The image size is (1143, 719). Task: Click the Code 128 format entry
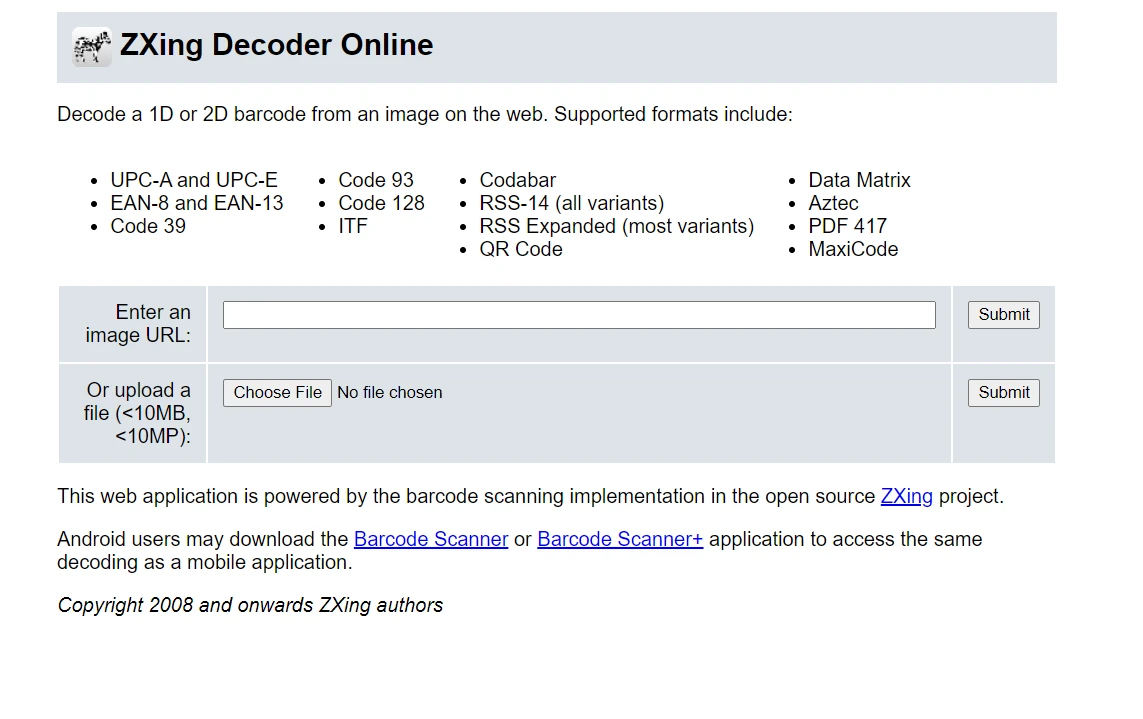tap(381, 203)
